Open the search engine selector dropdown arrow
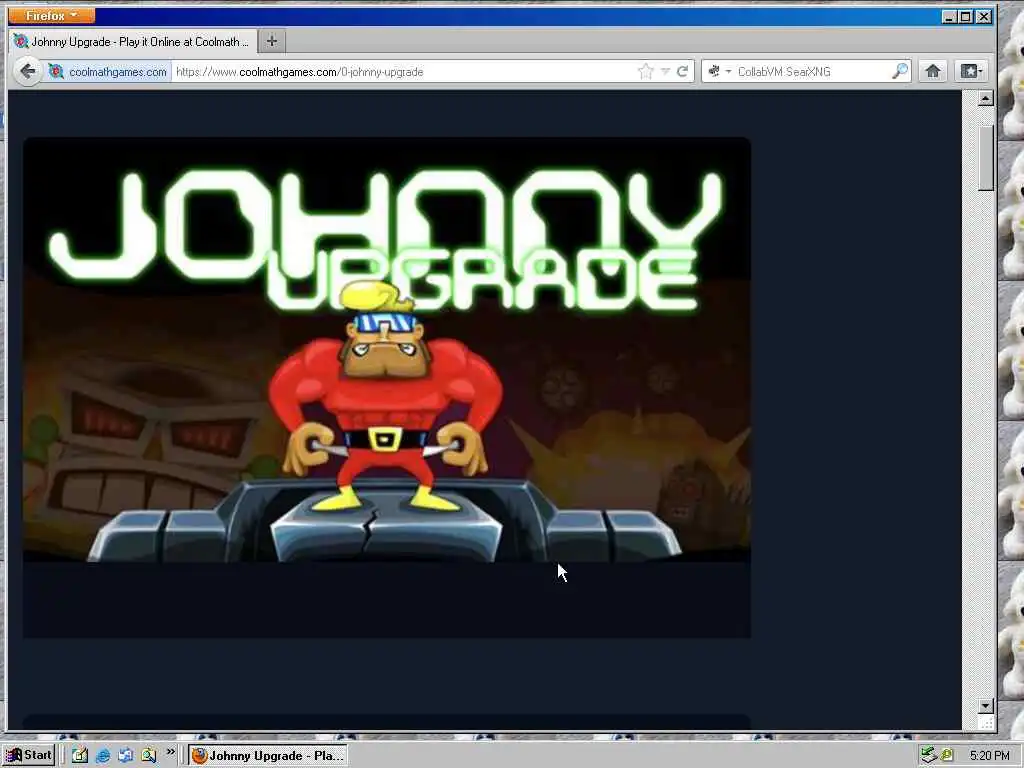This screenshot has height=768, width=1024. pyautogui.click(x=728, y=71)
